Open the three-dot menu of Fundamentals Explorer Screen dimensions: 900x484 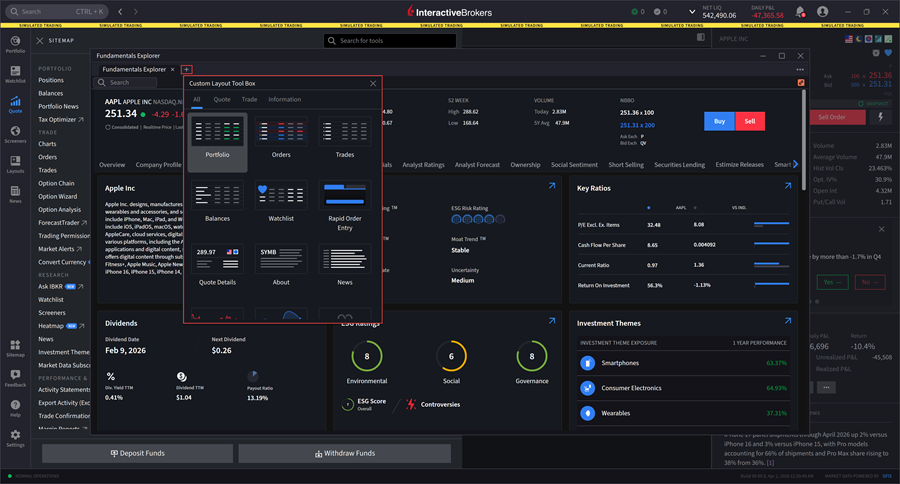[x=800, y=69]
